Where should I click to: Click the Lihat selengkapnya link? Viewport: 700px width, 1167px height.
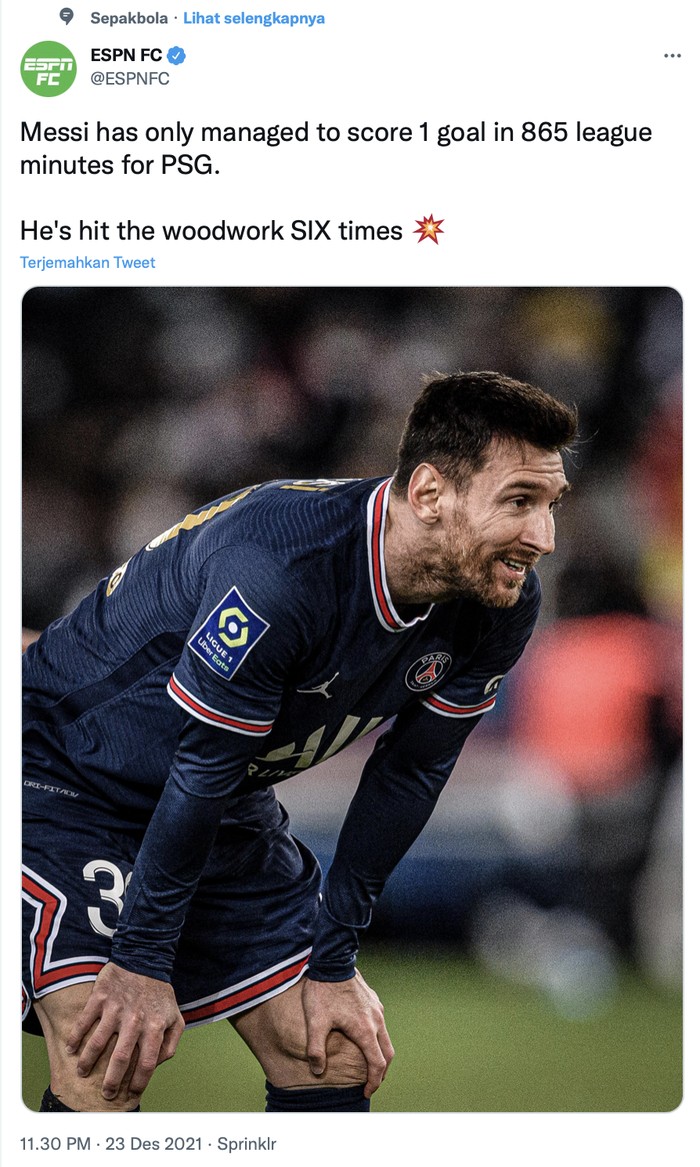point(254,18)
